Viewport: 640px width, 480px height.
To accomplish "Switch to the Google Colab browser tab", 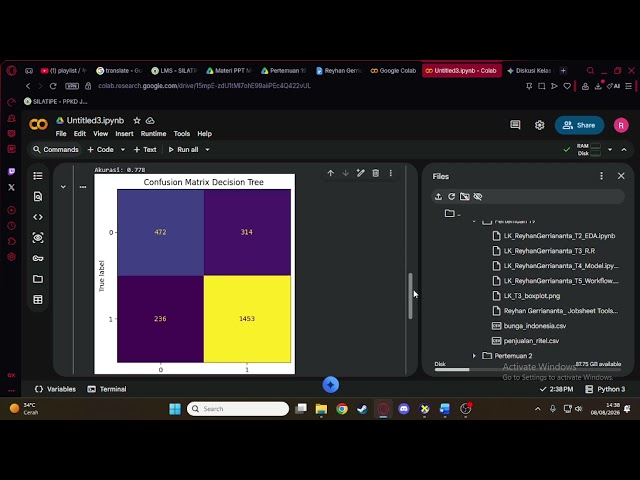I will [393, 71].
